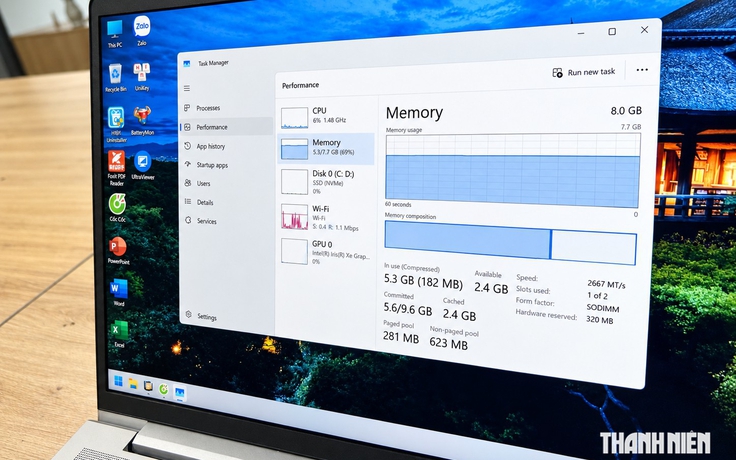Open the Excel desktop shortcut
The width and height of the screenshot is (736, 460).
pos(119,334)
